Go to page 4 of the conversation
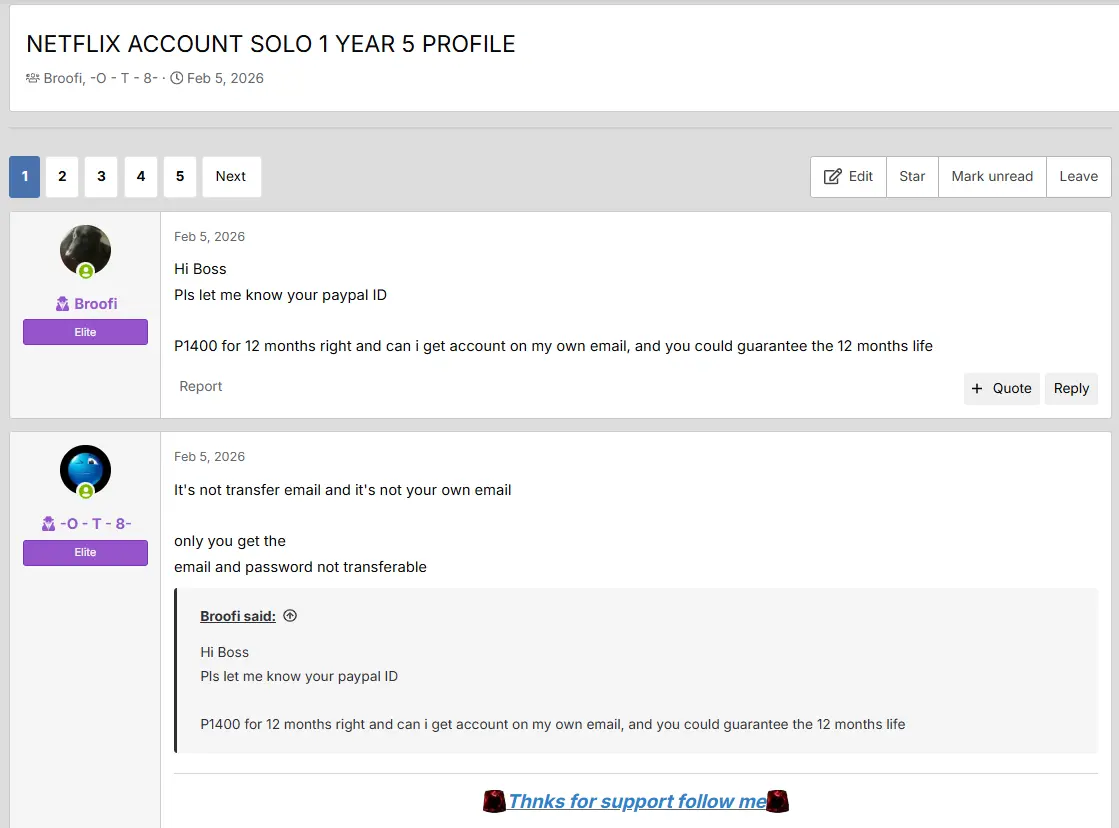This screenshot has height=828, width=1119. (x=141, y=177)
